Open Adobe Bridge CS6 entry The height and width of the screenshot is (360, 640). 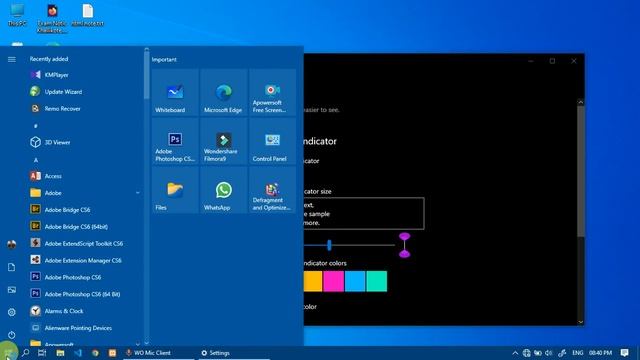pyautogui.click(x=84, y=210)
